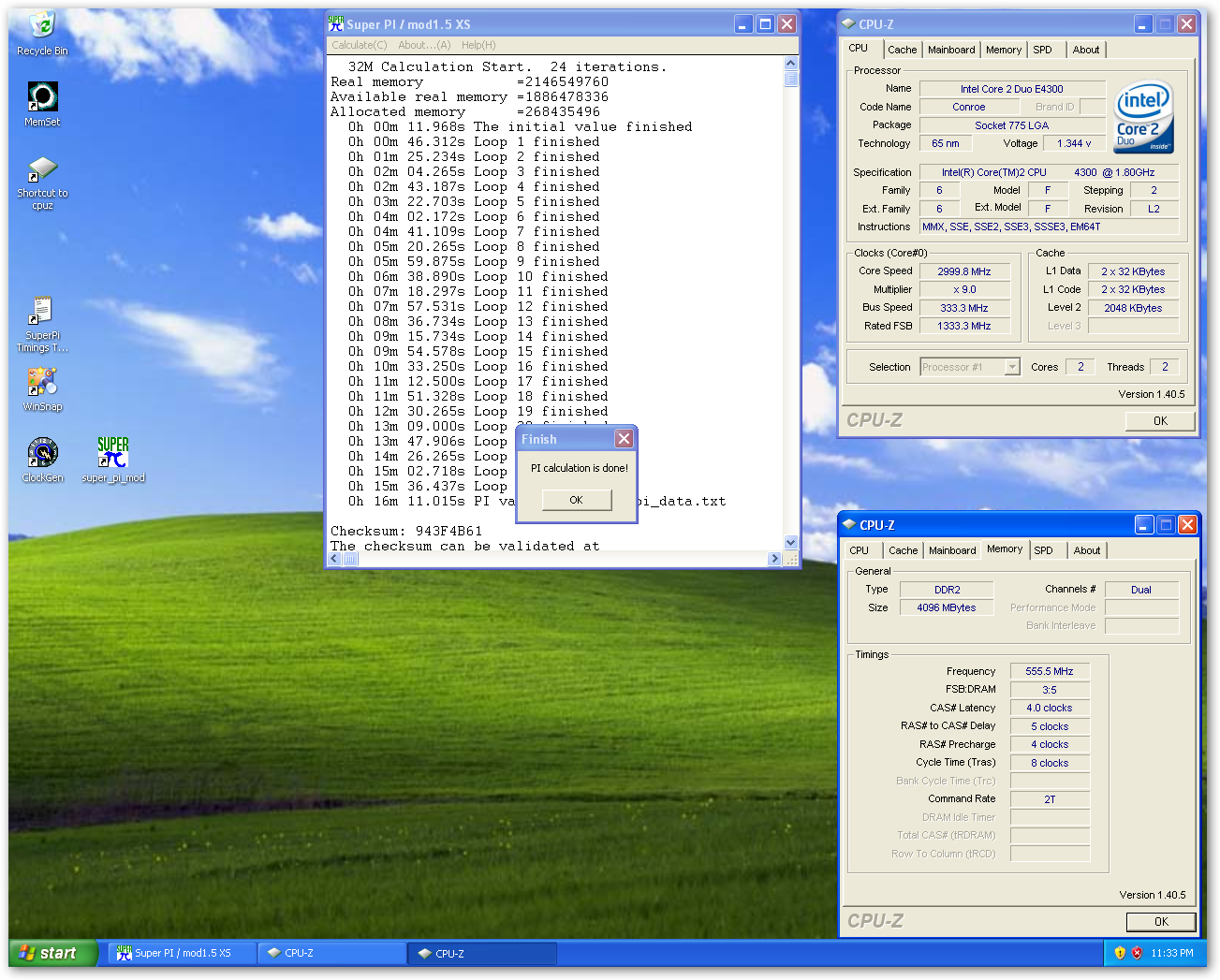Switch to Mainboard tab in top CPU-Z
This screenshot has height=980, width=1220.
[951, 50]
